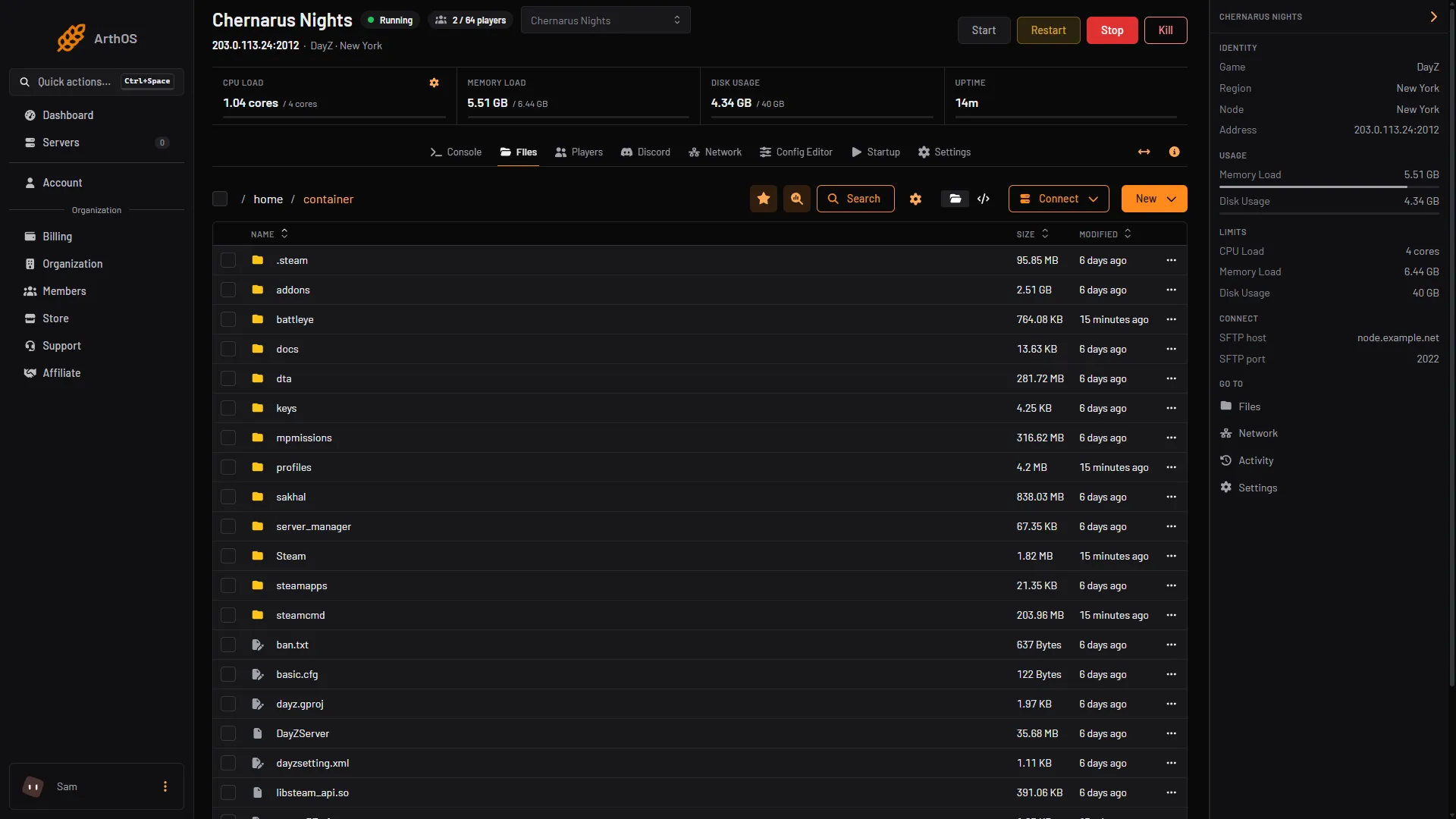Tick the select-all checkbox beside the path
The image size is (1456, 819).
[220, 199]
